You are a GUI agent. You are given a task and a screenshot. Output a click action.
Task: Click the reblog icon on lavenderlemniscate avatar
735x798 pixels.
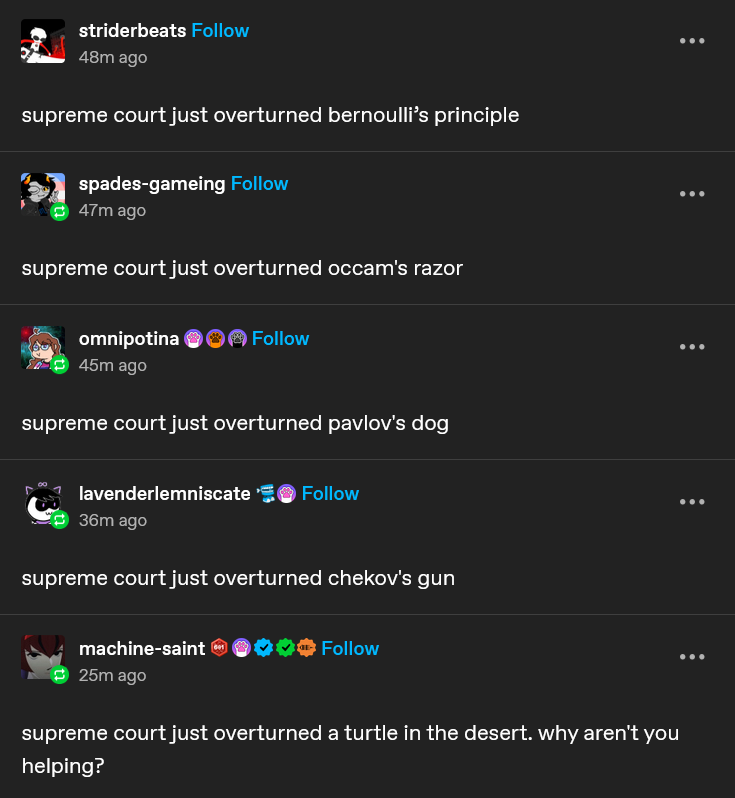(60, 520)
